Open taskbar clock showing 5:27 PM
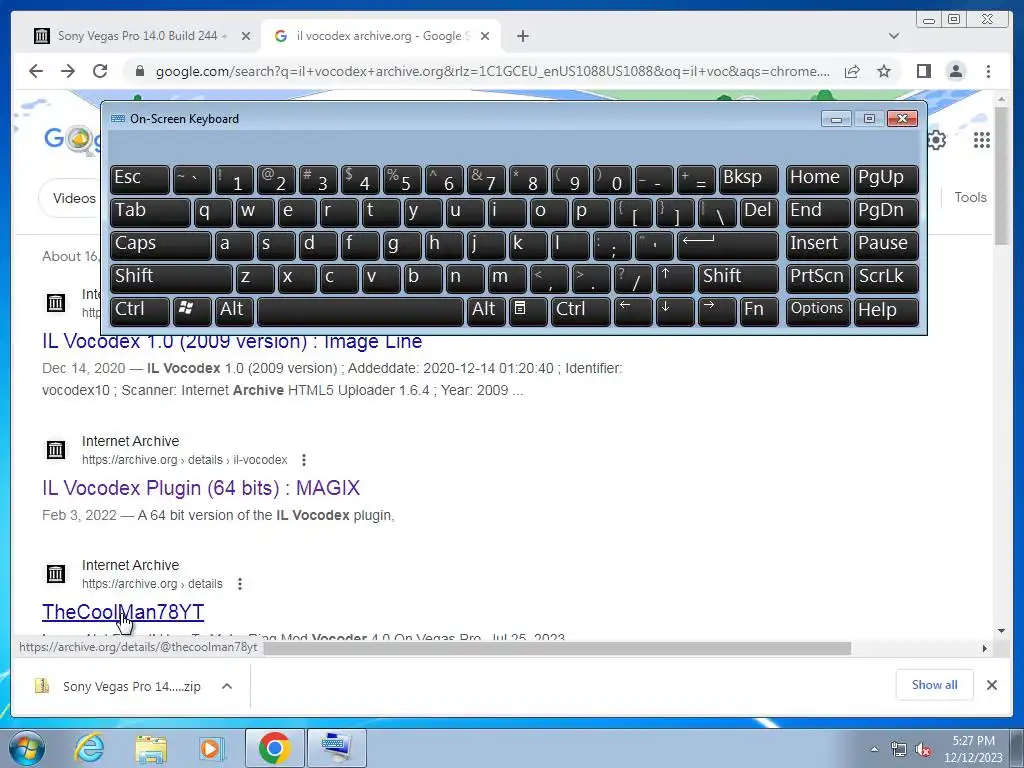The height and width of the screenshot is (768, 1024). 973,749
